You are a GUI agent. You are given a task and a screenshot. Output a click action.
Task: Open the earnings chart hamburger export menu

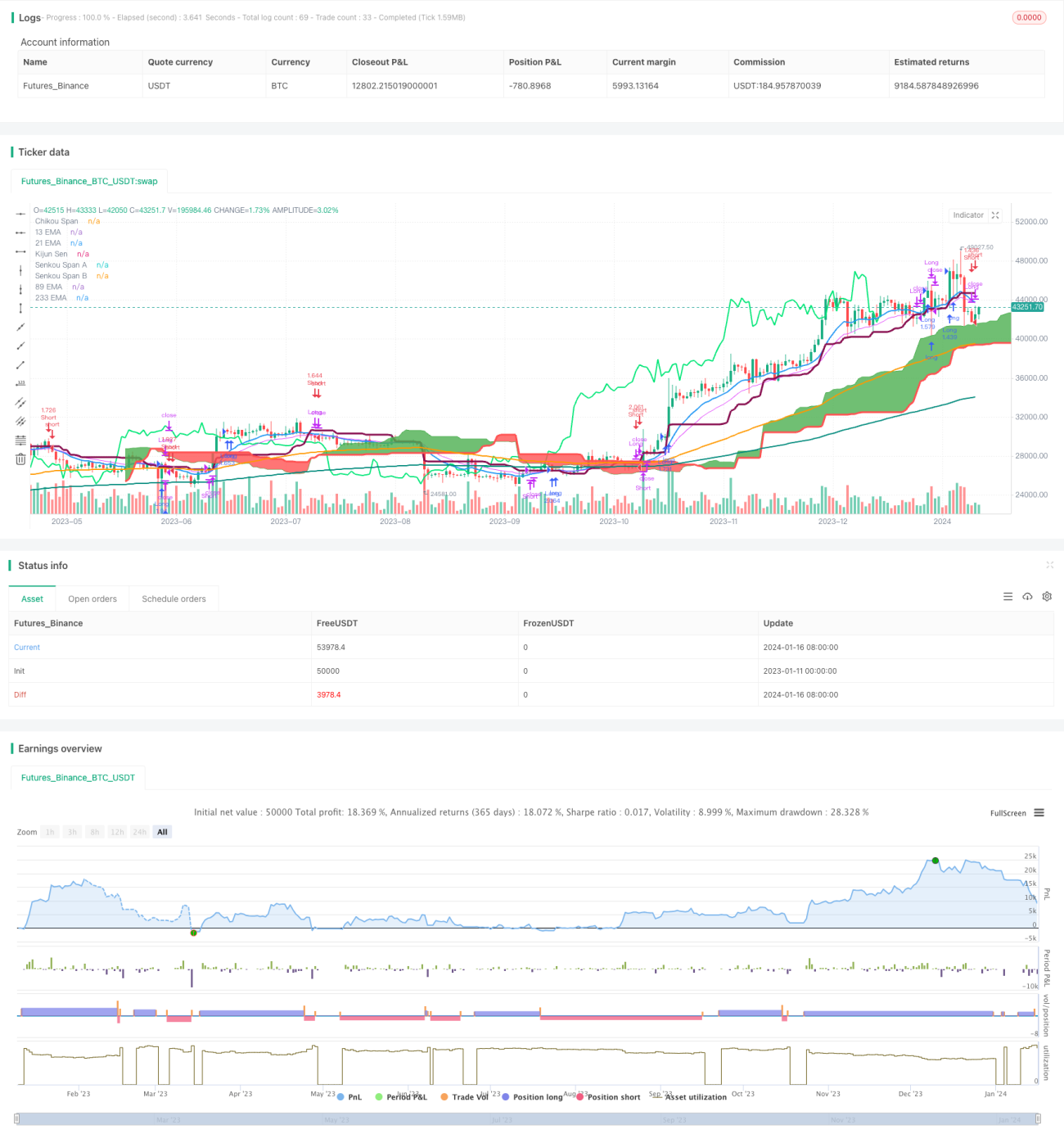click(1039, 813)
